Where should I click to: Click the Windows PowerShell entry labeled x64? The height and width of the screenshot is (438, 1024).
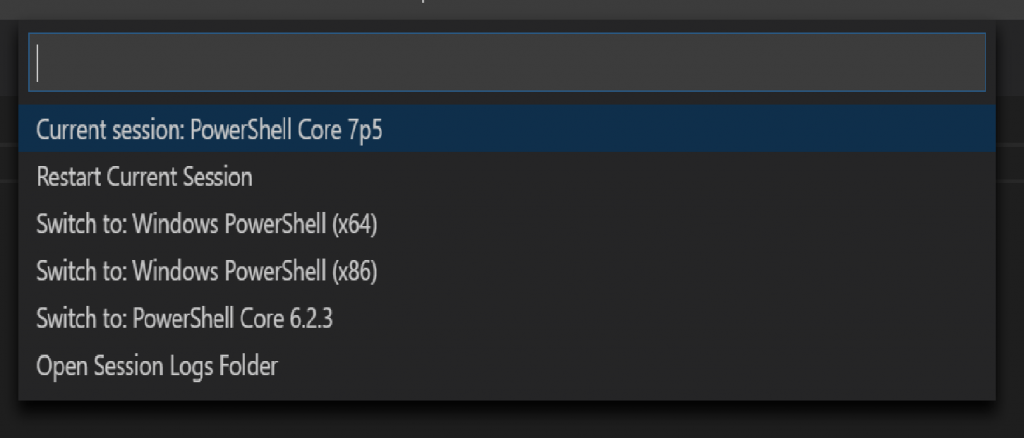tap(507, 224)
